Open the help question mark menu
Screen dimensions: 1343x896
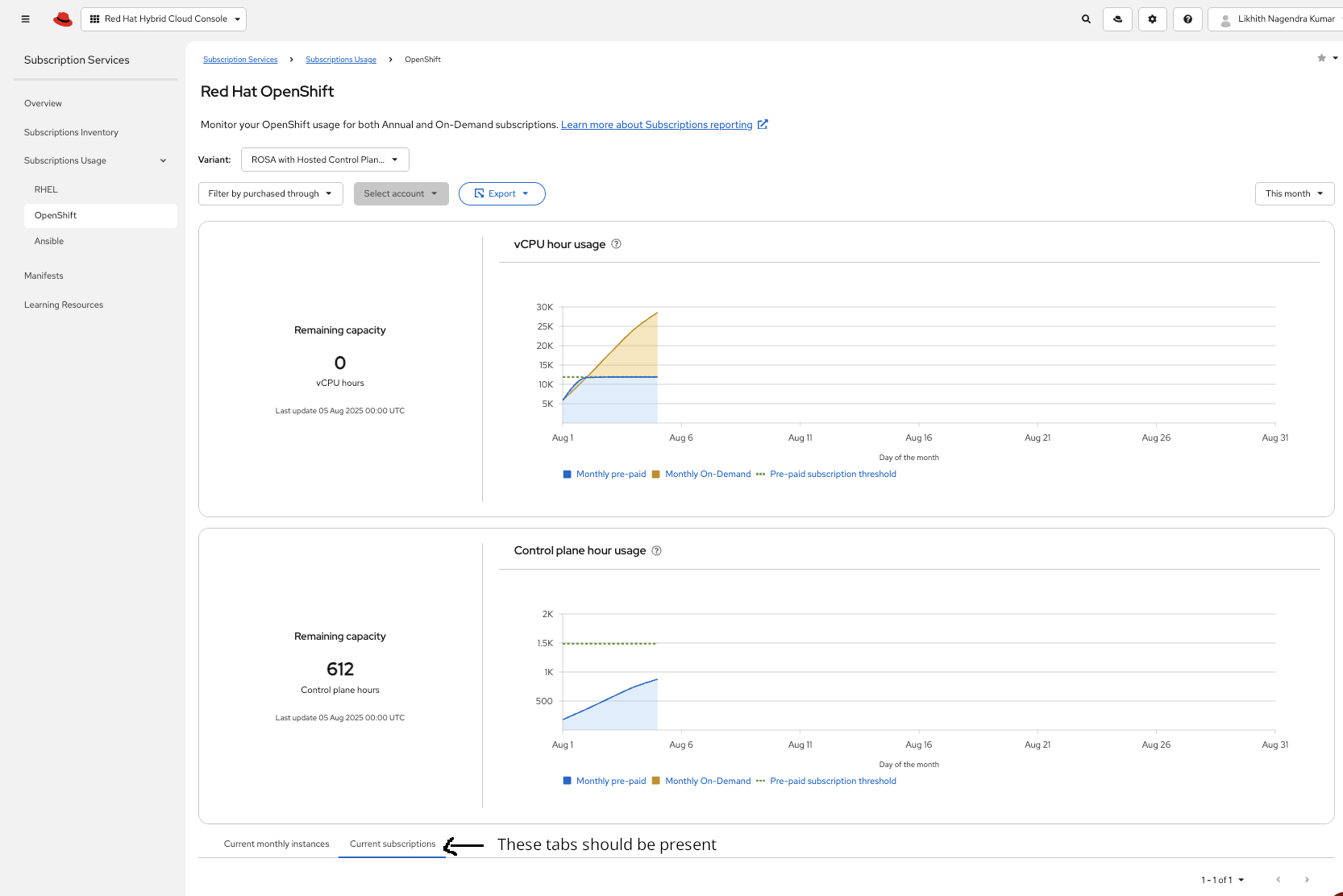pos(1187,19)
